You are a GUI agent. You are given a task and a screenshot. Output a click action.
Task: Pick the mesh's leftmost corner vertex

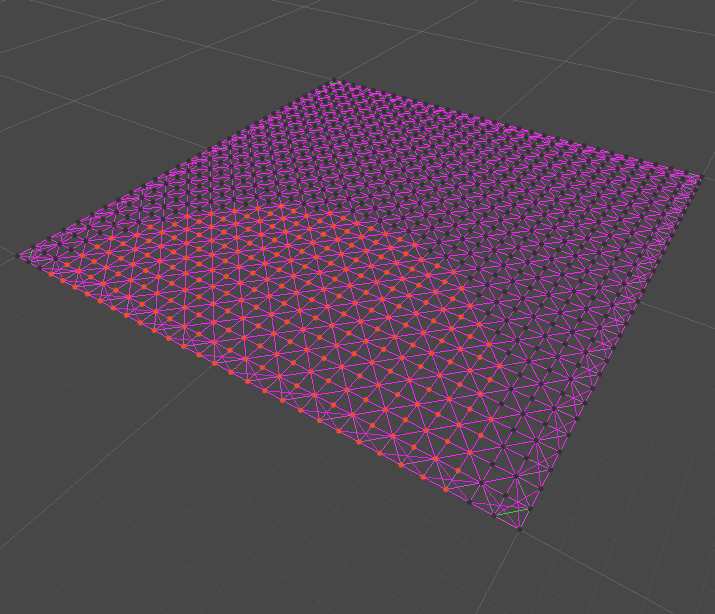(18, 256)
